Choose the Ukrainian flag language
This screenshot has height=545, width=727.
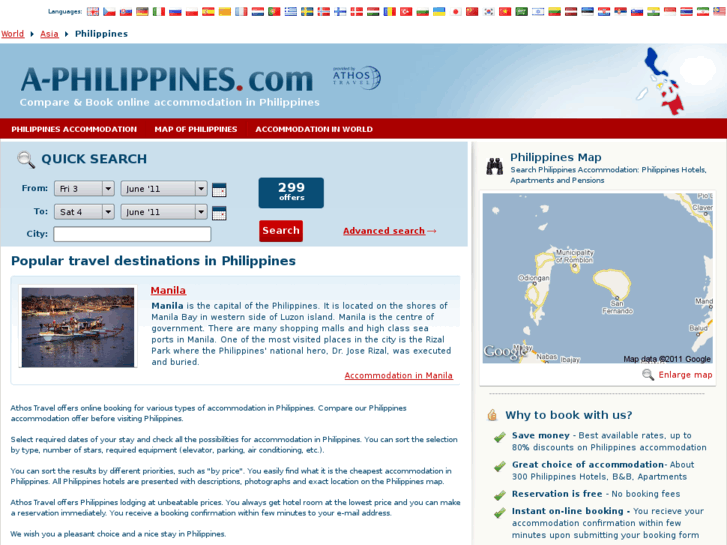tap(439, 12)
